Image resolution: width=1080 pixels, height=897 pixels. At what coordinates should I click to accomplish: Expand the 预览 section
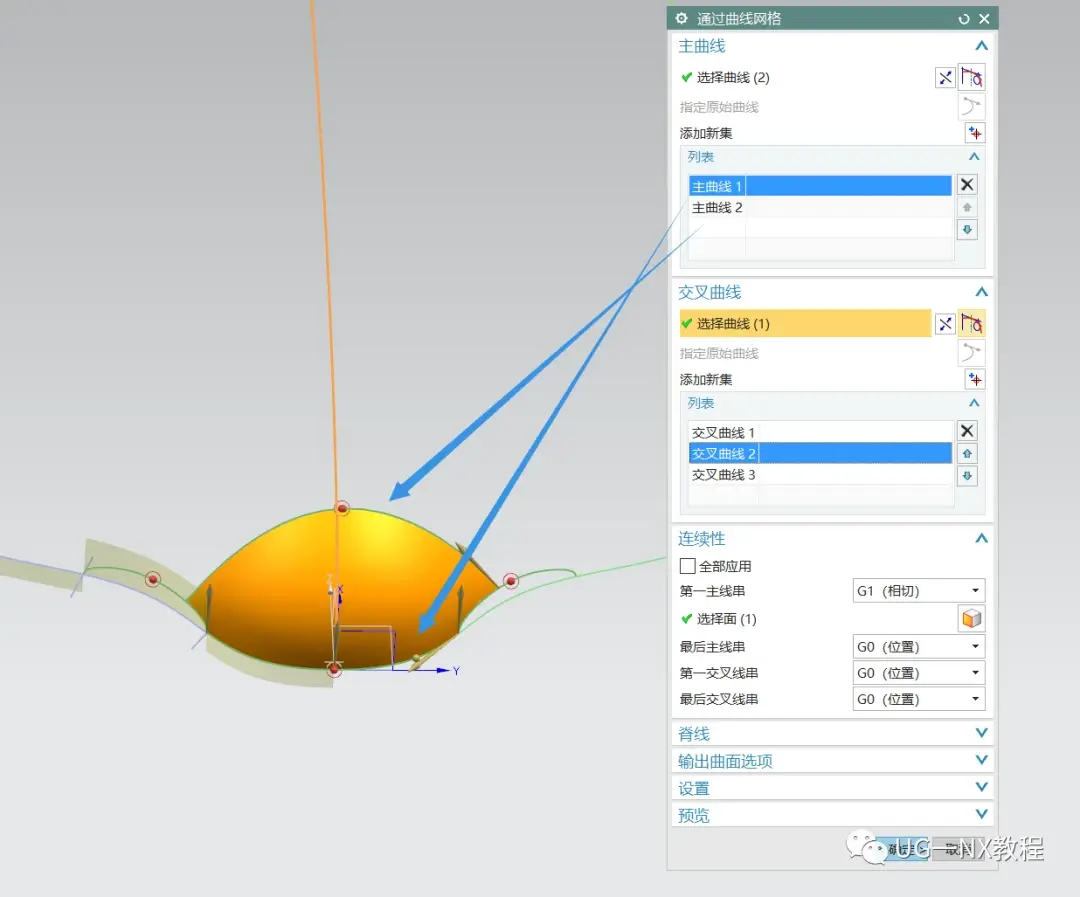(982, 814)
